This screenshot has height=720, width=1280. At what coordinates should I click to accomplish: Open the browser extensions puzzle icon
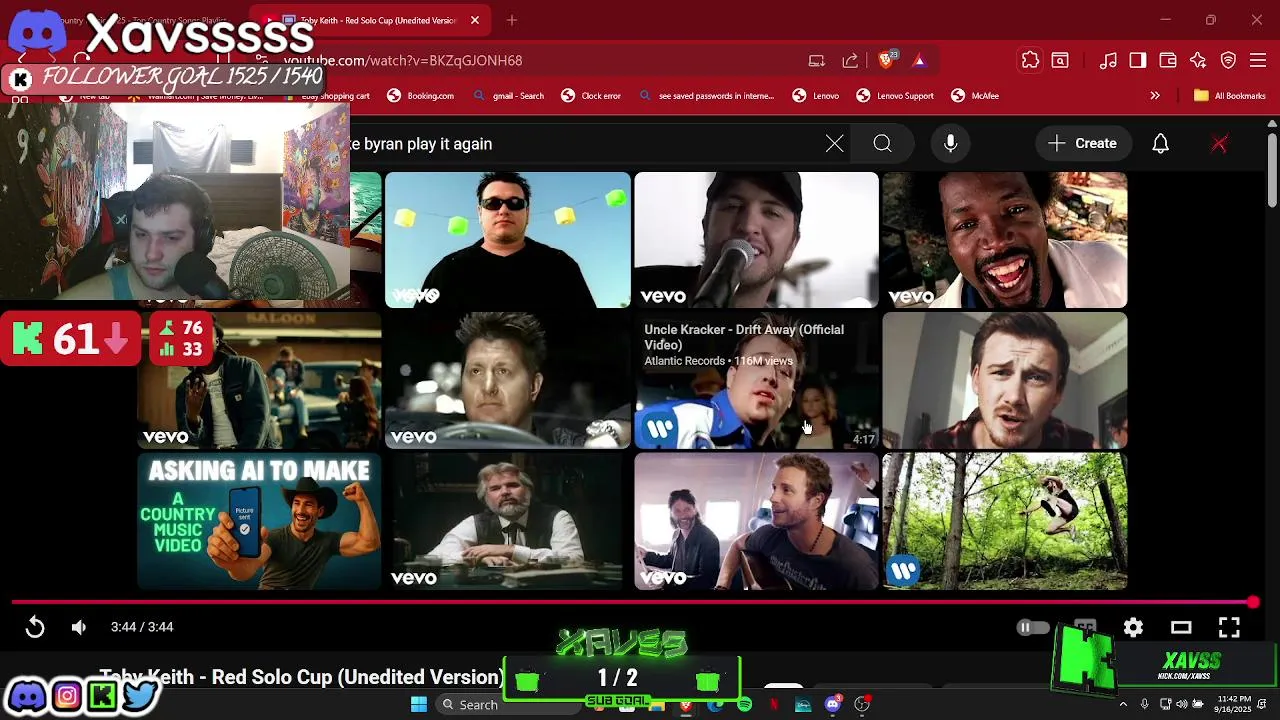(x=1030, y=60)
